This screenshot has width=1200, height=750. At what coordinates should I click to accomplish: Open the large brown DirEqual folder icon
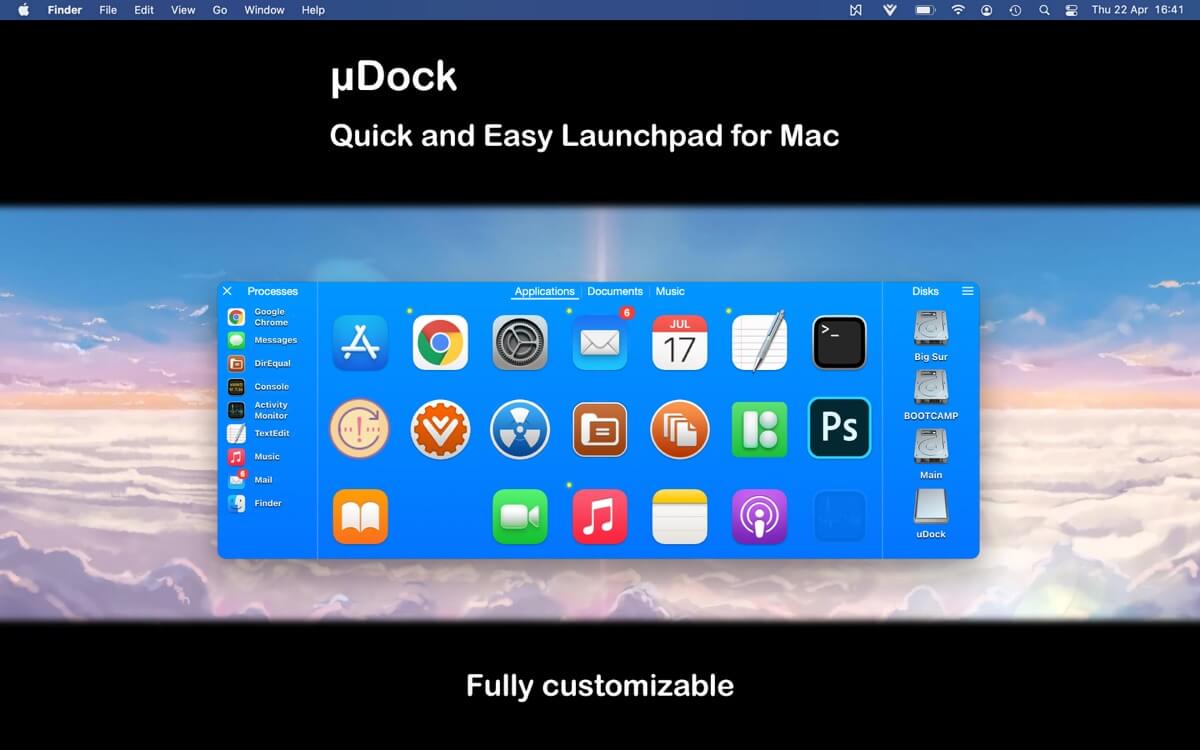click(600, 429)
